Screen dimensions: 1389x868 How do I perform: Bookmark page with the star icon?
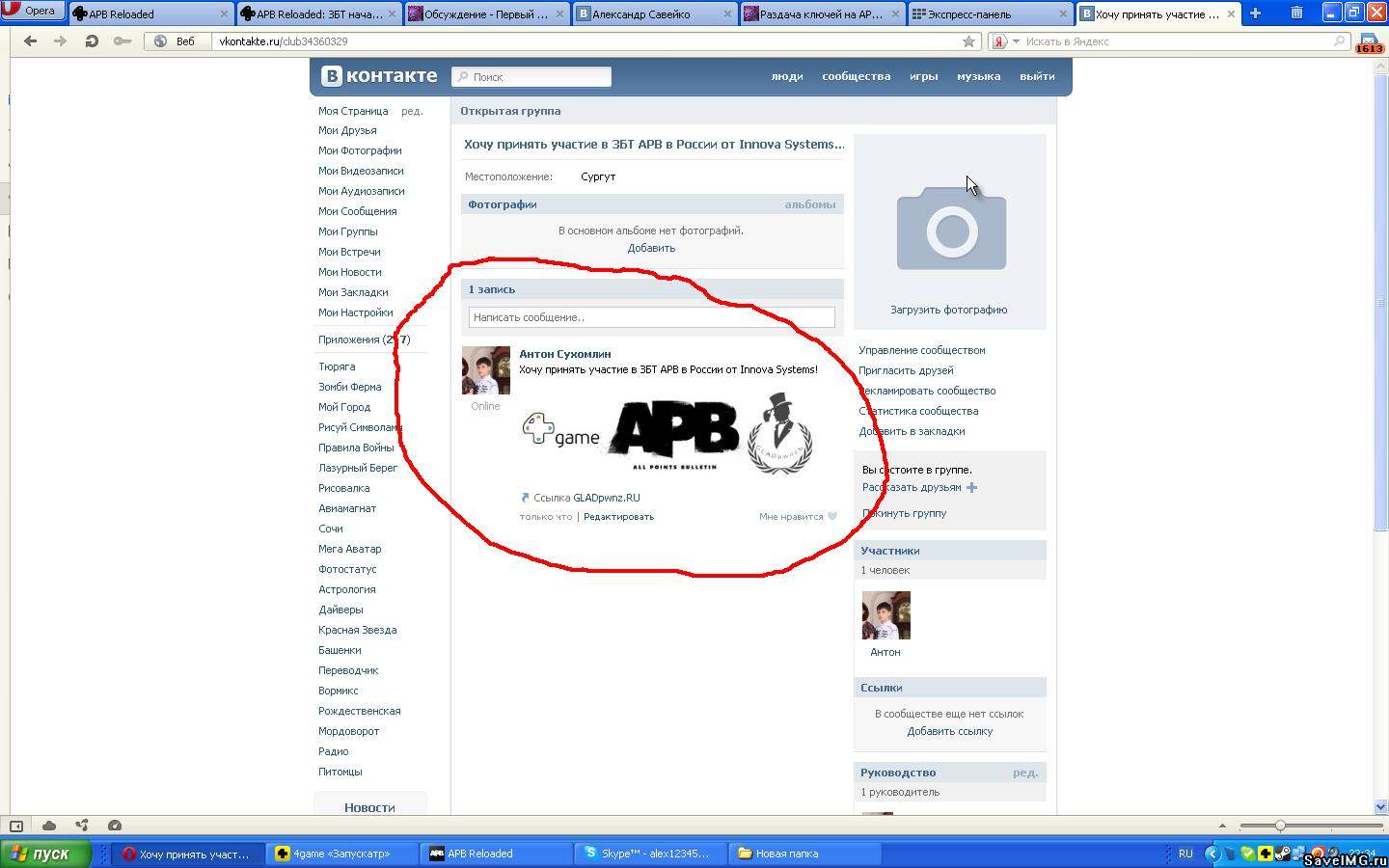[x=968, y=41]
